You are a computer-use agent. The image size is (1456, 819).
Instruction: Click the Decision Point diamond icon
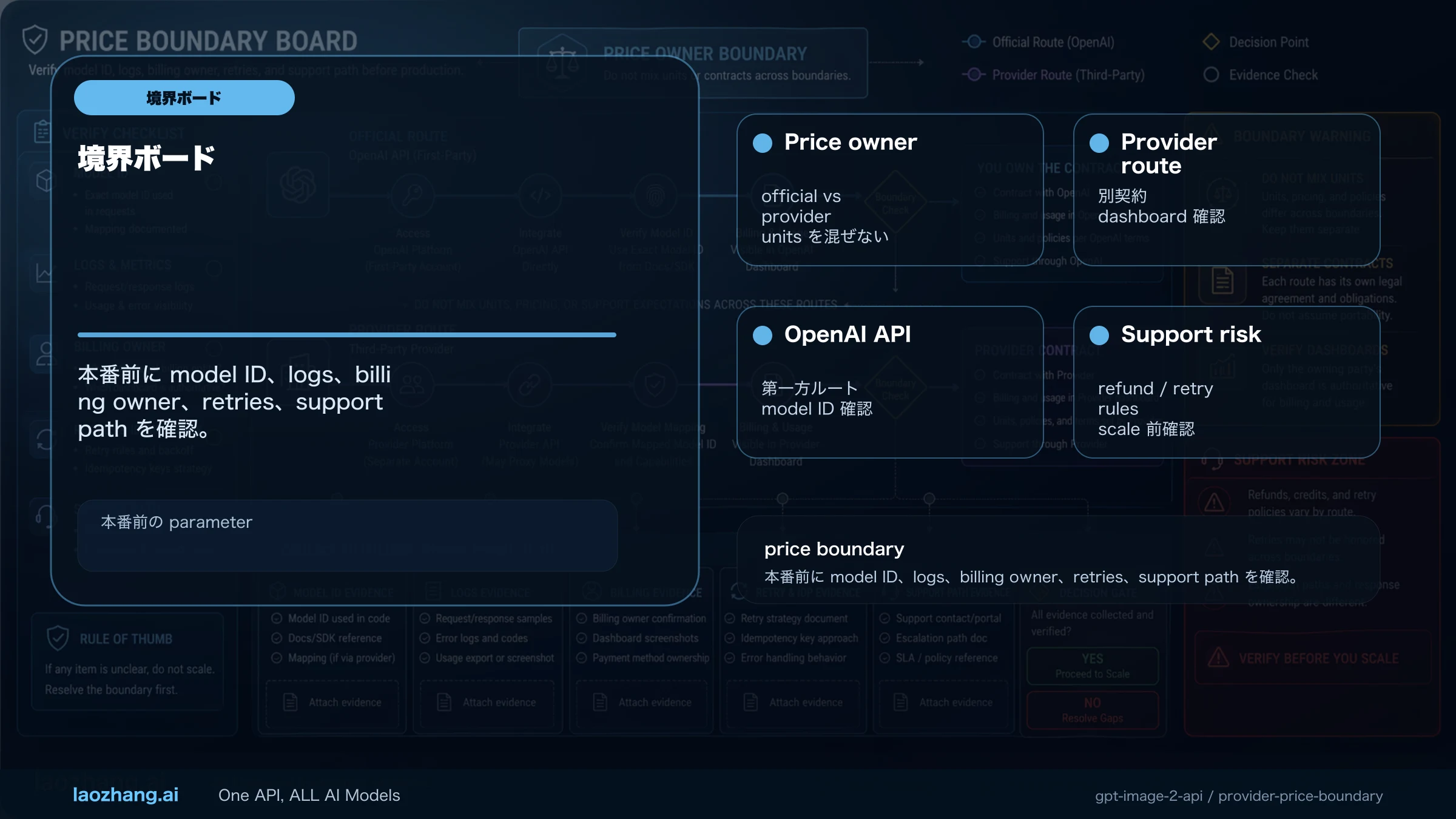(1211, 42)
